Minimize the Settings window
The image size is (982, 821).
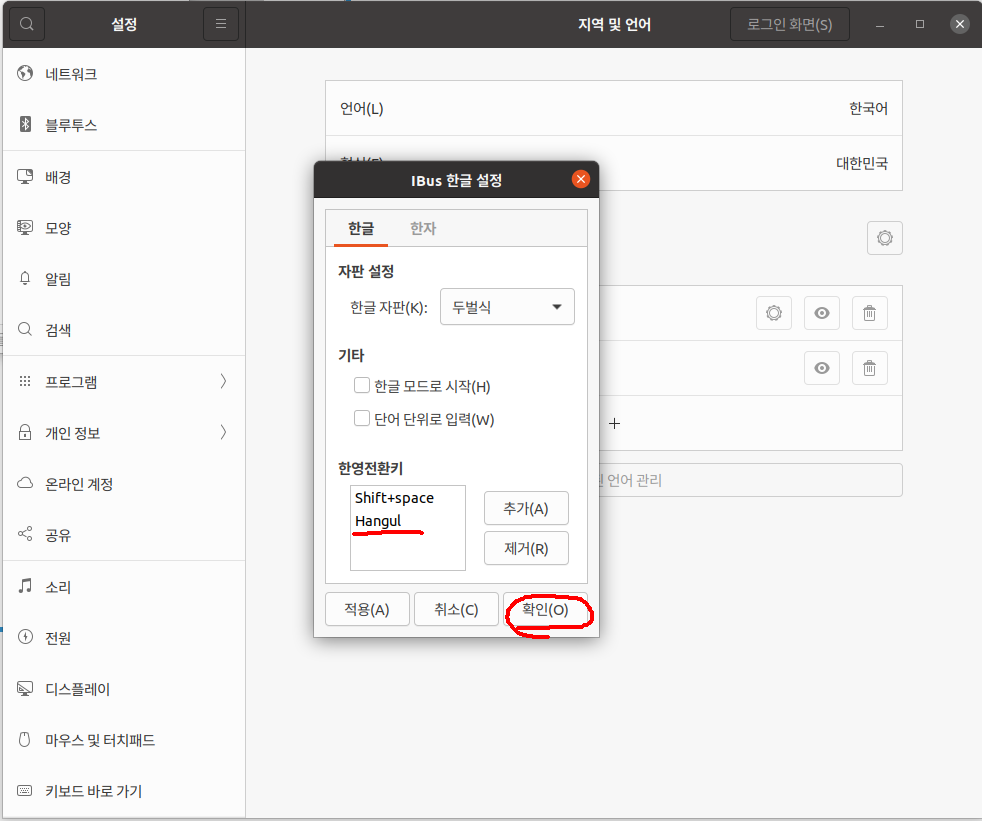click(x=880, y=24)
